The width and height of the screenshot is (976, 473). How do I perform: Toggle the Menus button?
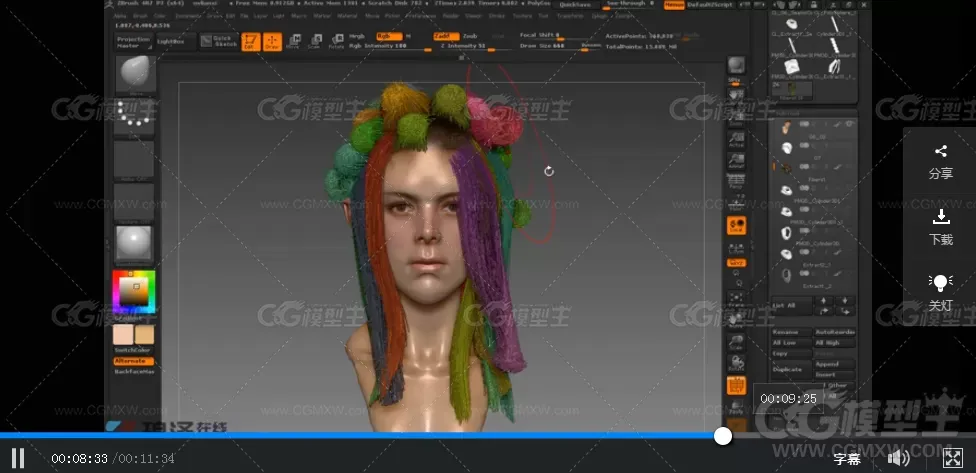[x=674, y=5]
